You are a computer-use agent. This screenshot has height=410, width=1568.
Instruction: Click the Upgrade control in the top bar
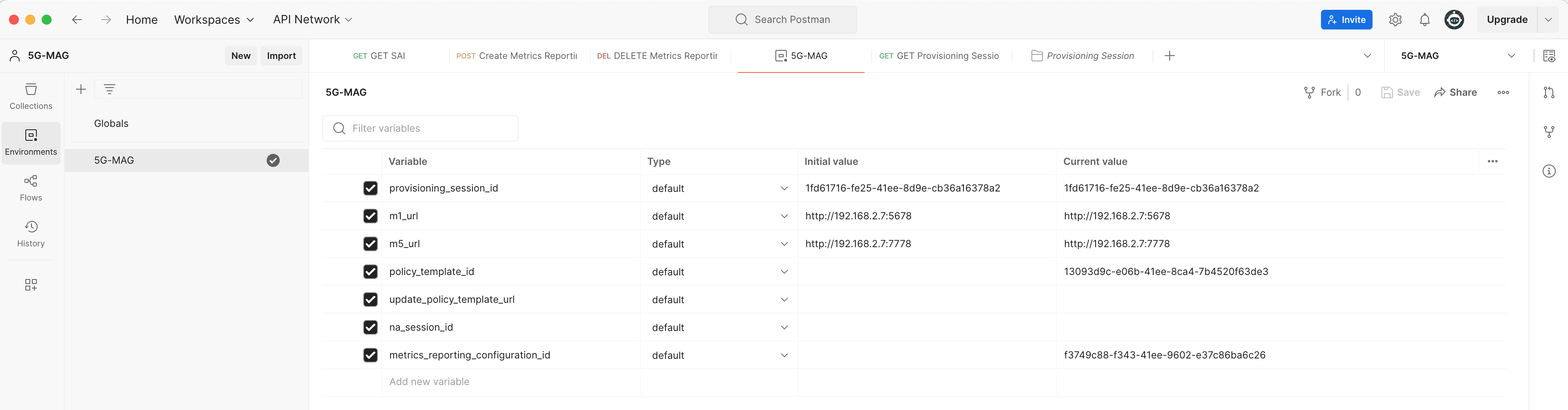(1507, 19)
